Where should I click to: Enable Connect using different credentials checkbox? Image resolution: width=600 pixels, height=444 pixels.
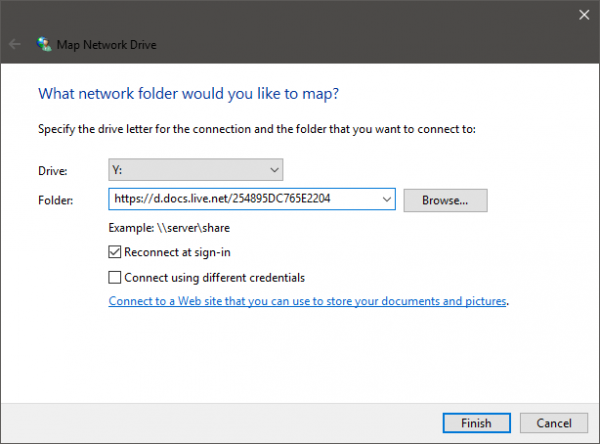[114, 278]
